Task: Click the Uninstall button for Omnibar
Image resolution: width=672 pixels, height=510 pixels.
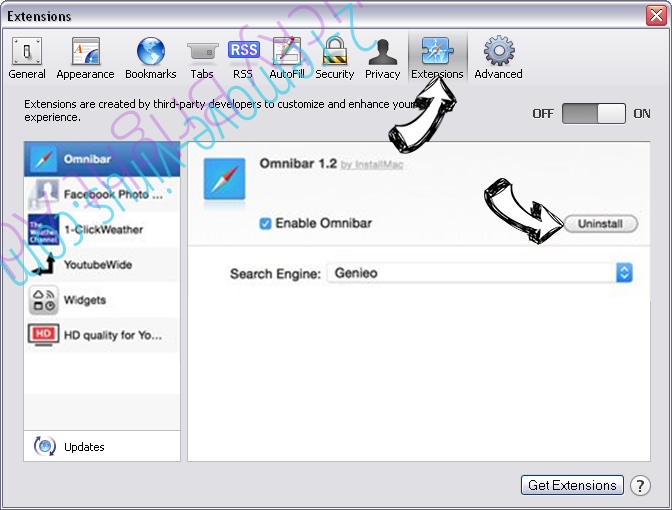Action: pos(600,224)
